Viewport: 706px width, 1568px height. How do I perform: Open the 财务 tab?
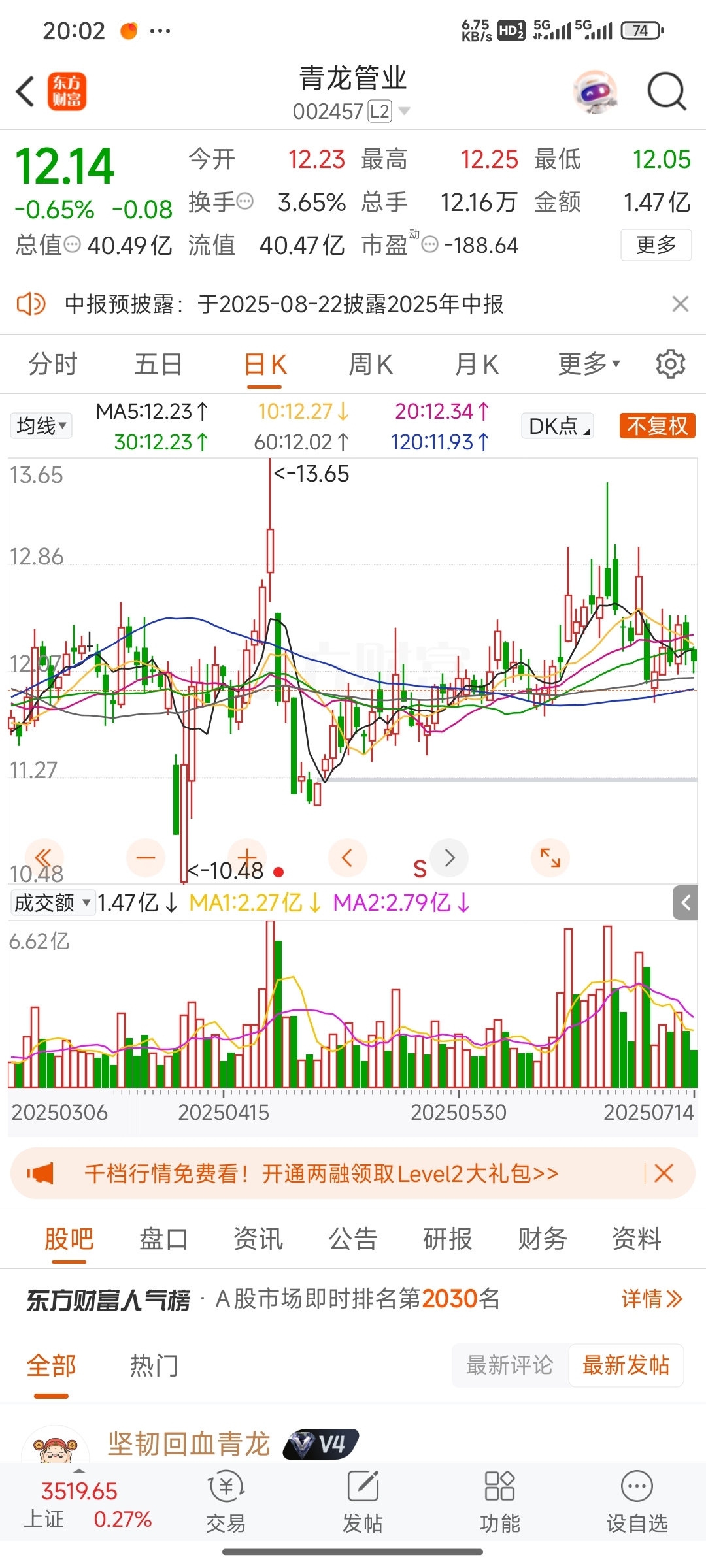click(543, 1239)
